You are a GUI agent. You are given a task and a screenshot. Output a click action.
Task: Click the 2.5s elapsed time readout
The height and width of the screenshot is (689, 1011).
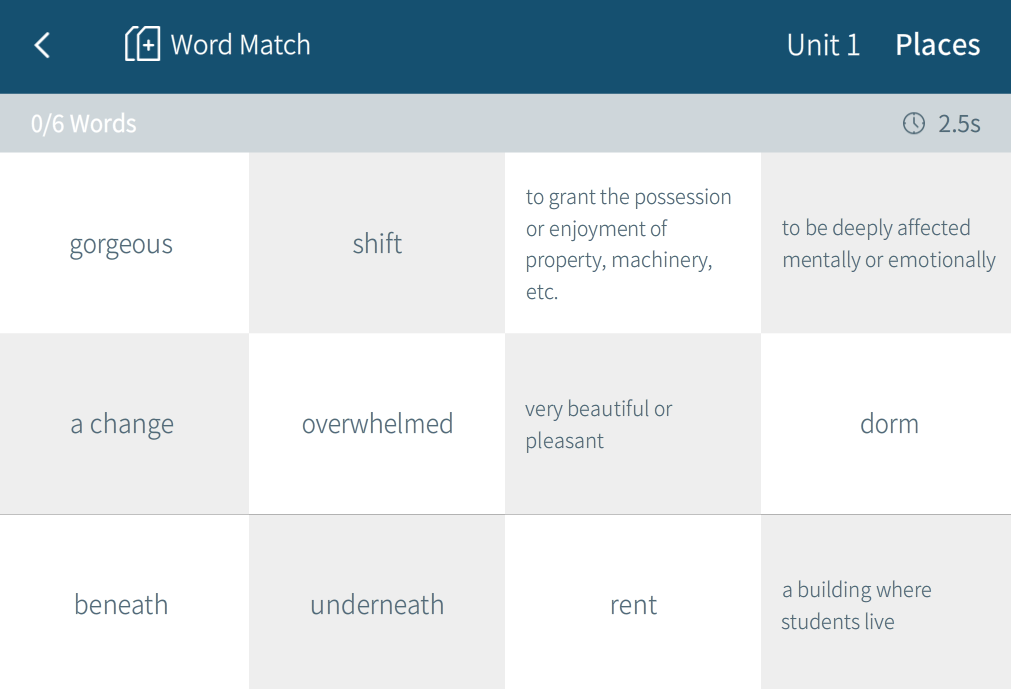[x=958, y=124]
